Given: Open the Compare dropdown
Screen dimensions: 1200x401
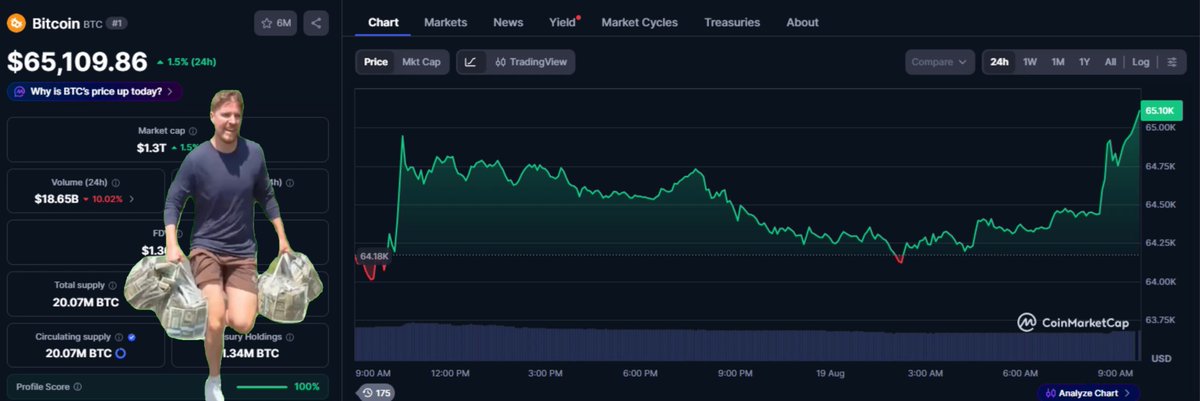Looking at the screenshot, I should click(x=940, y=62).
